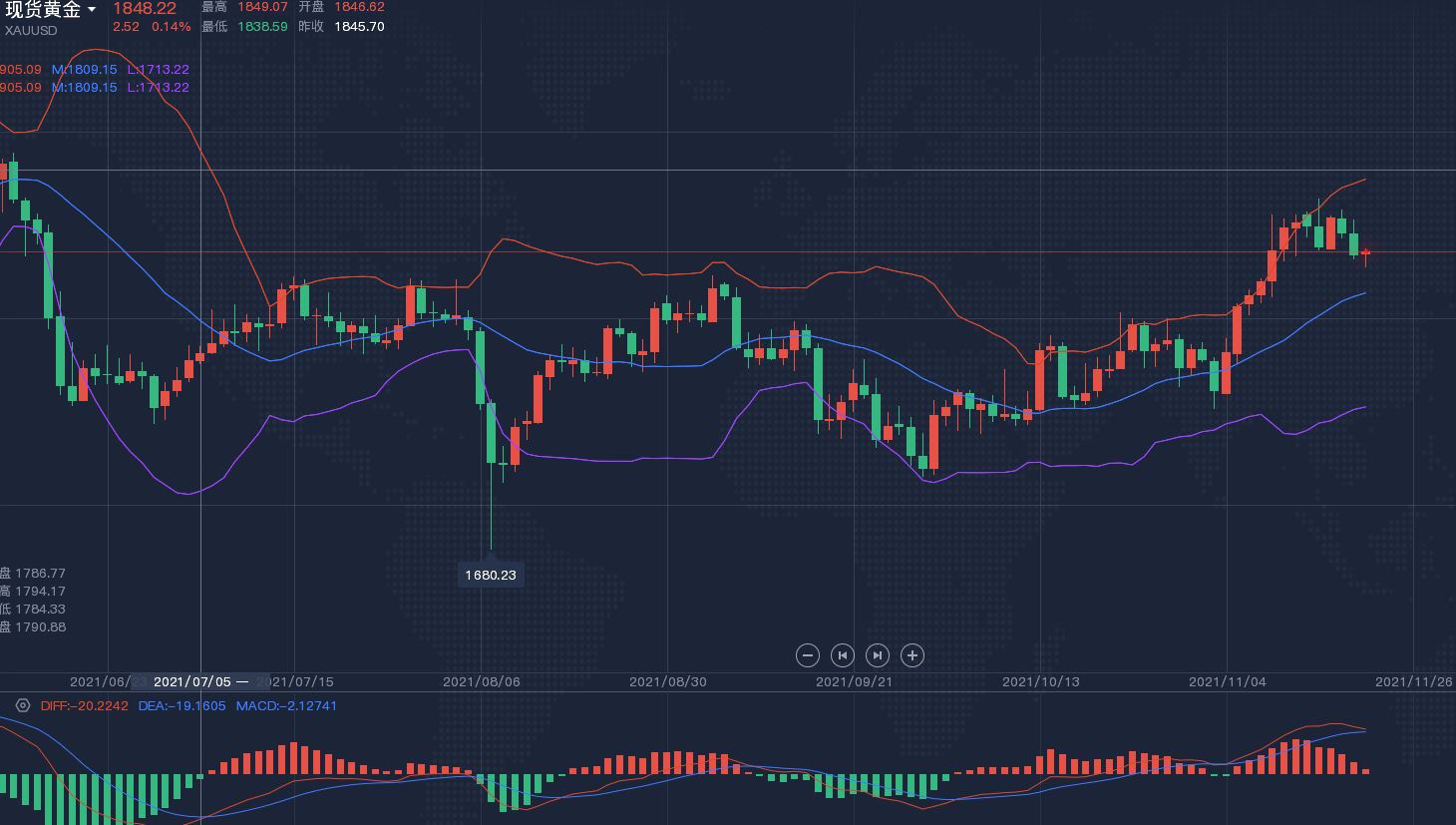The width and height of the screenshot is (1456, 825).
Task: Click the 最高 1849.07 high price value
Action: [x=262, y=7]
